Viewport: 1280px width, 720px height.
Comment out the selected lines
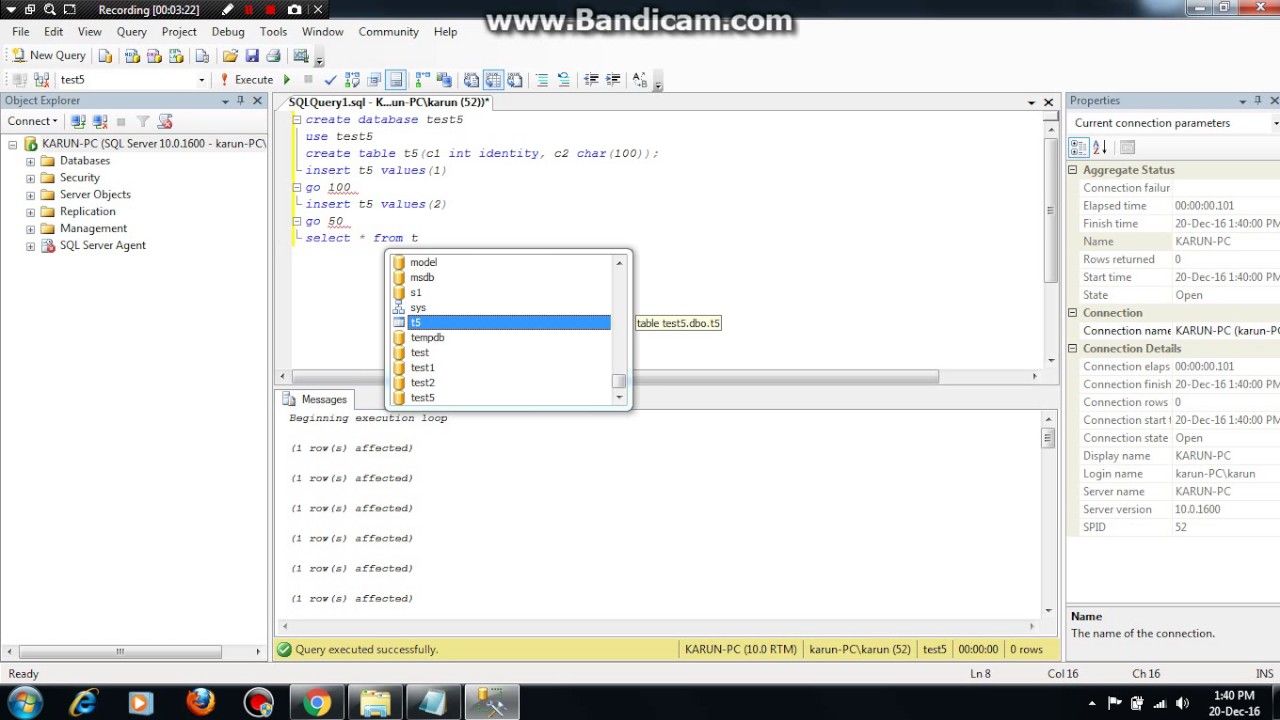pos(542,80)
